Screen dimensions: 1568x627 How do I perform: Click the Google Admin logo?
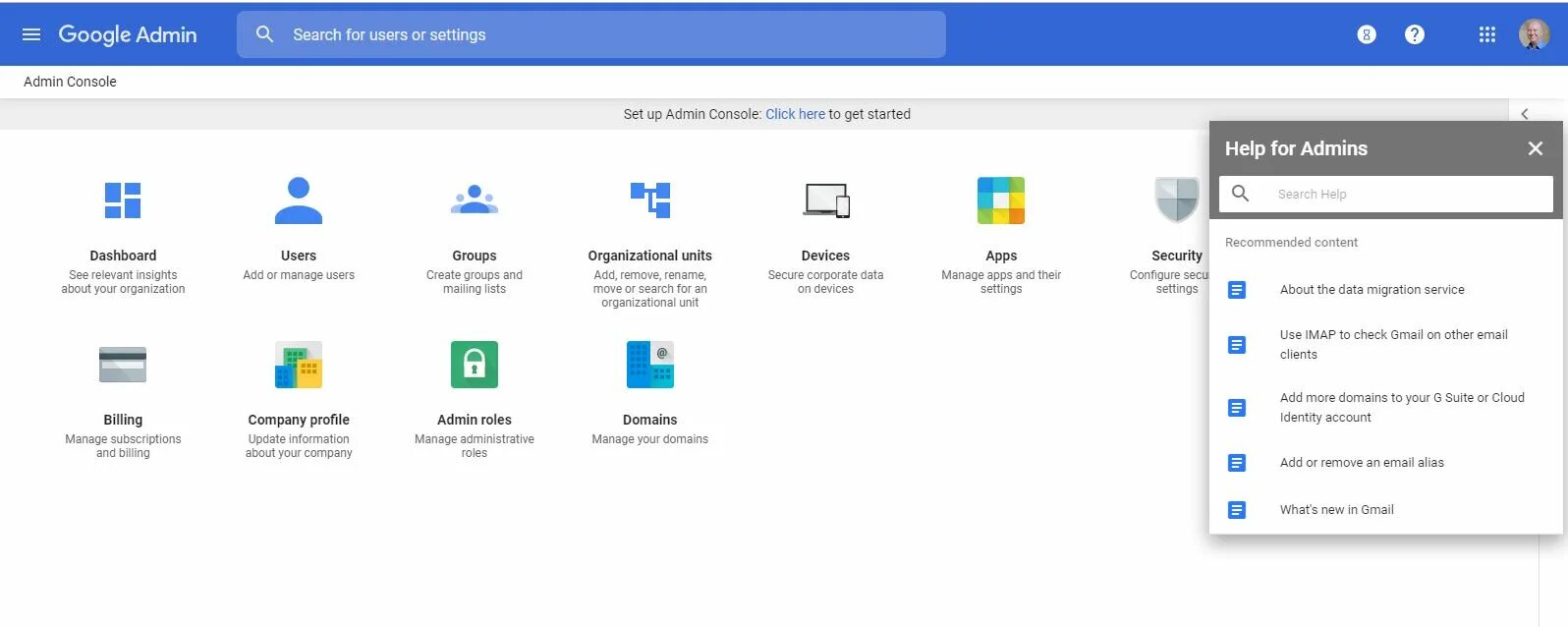pyautogui.click(x=128, y=34)
